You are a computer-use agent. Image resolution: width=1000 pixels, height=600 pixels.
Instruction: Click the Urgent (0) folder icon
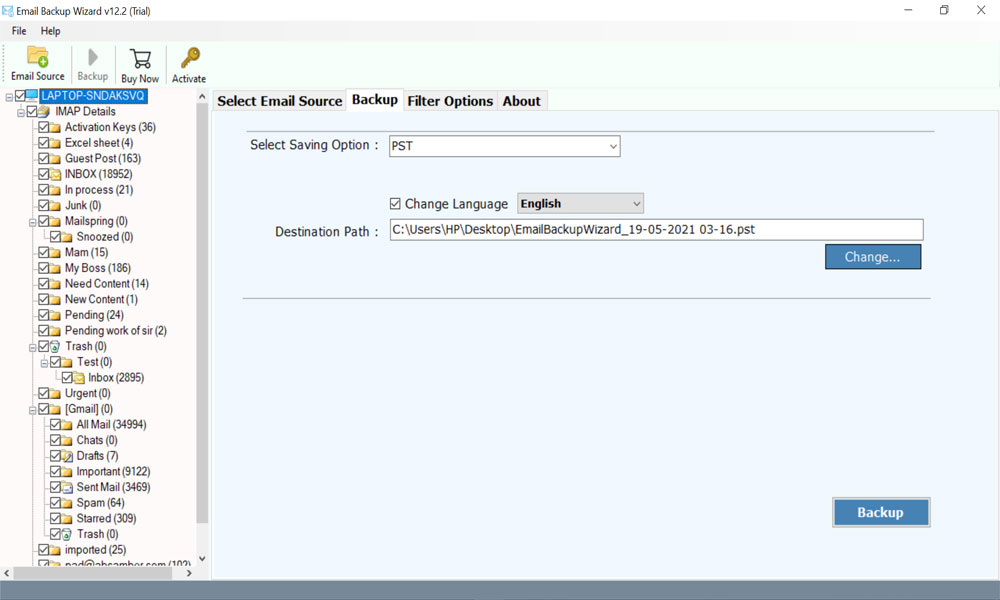click(x=55, y=393)
